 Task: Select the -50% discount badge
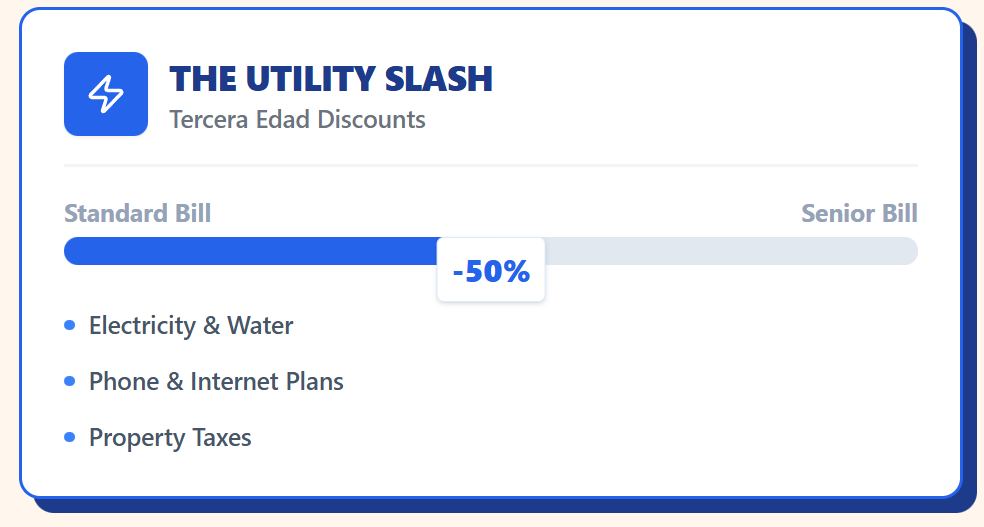(490, 270)
